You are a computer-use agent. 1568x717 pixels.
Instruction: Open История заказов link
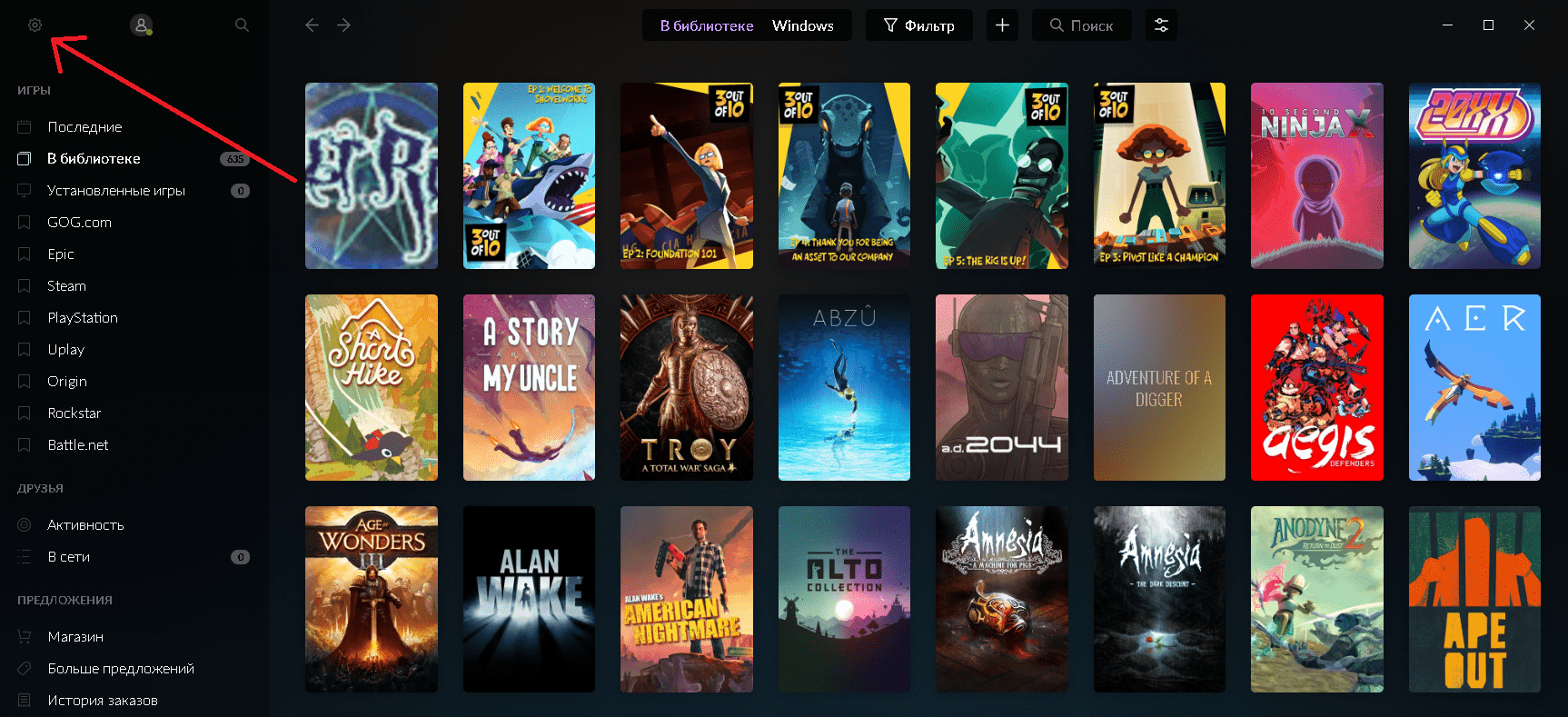point(103,701)
